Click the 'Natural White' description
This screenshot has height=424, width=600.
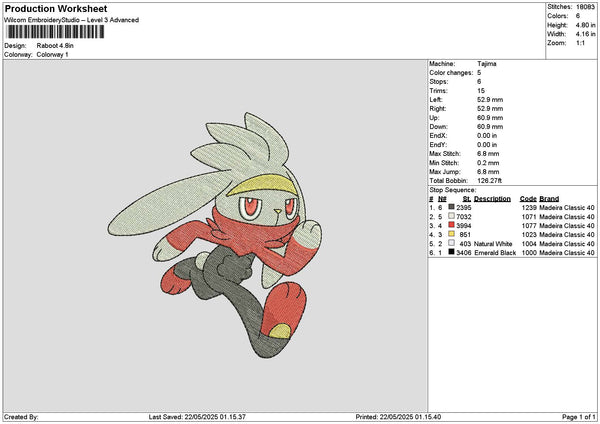(493, 244)
